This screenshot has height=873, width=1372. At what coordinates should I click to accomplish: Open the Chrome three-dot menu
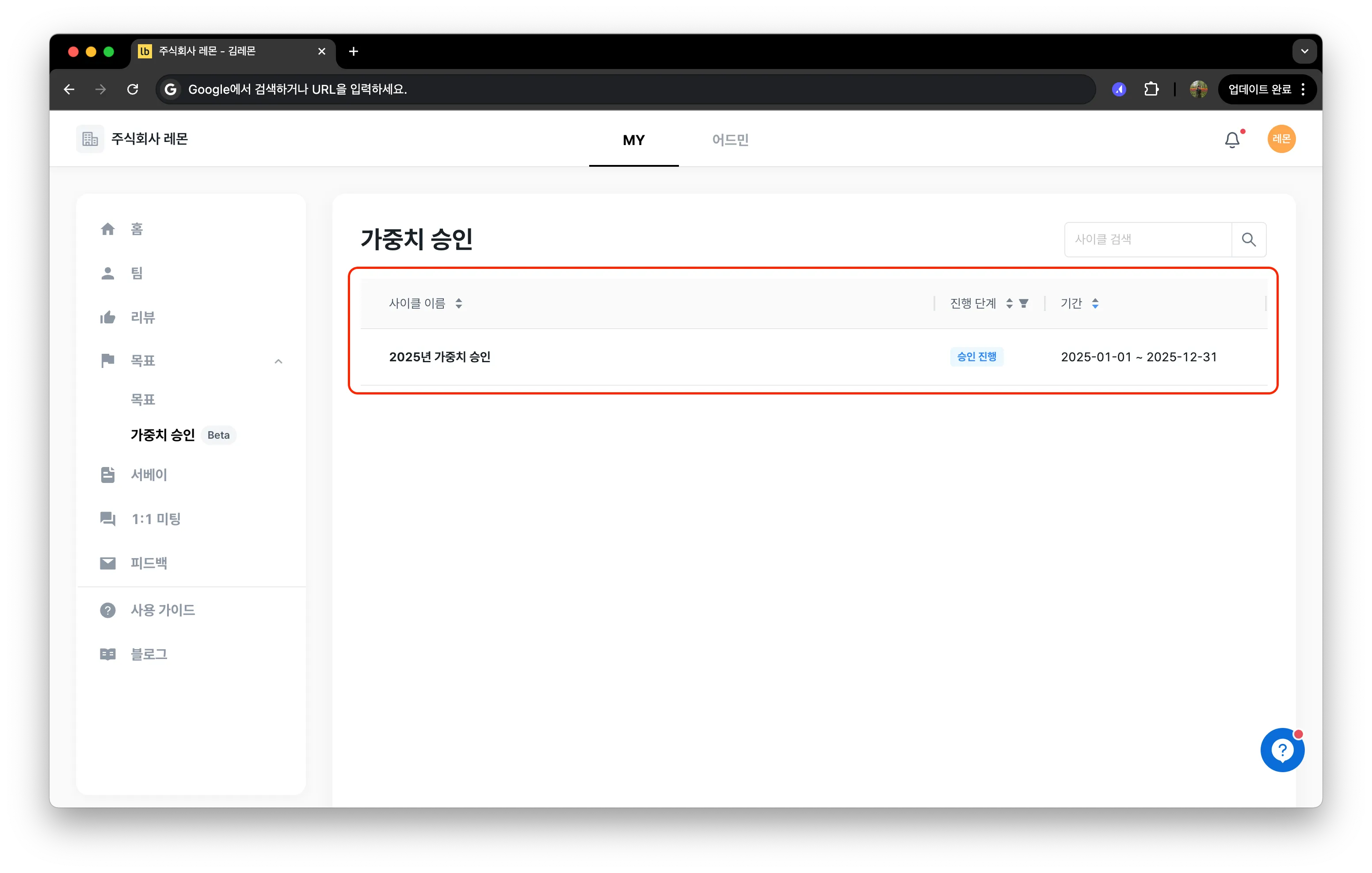coord(1303,89)
